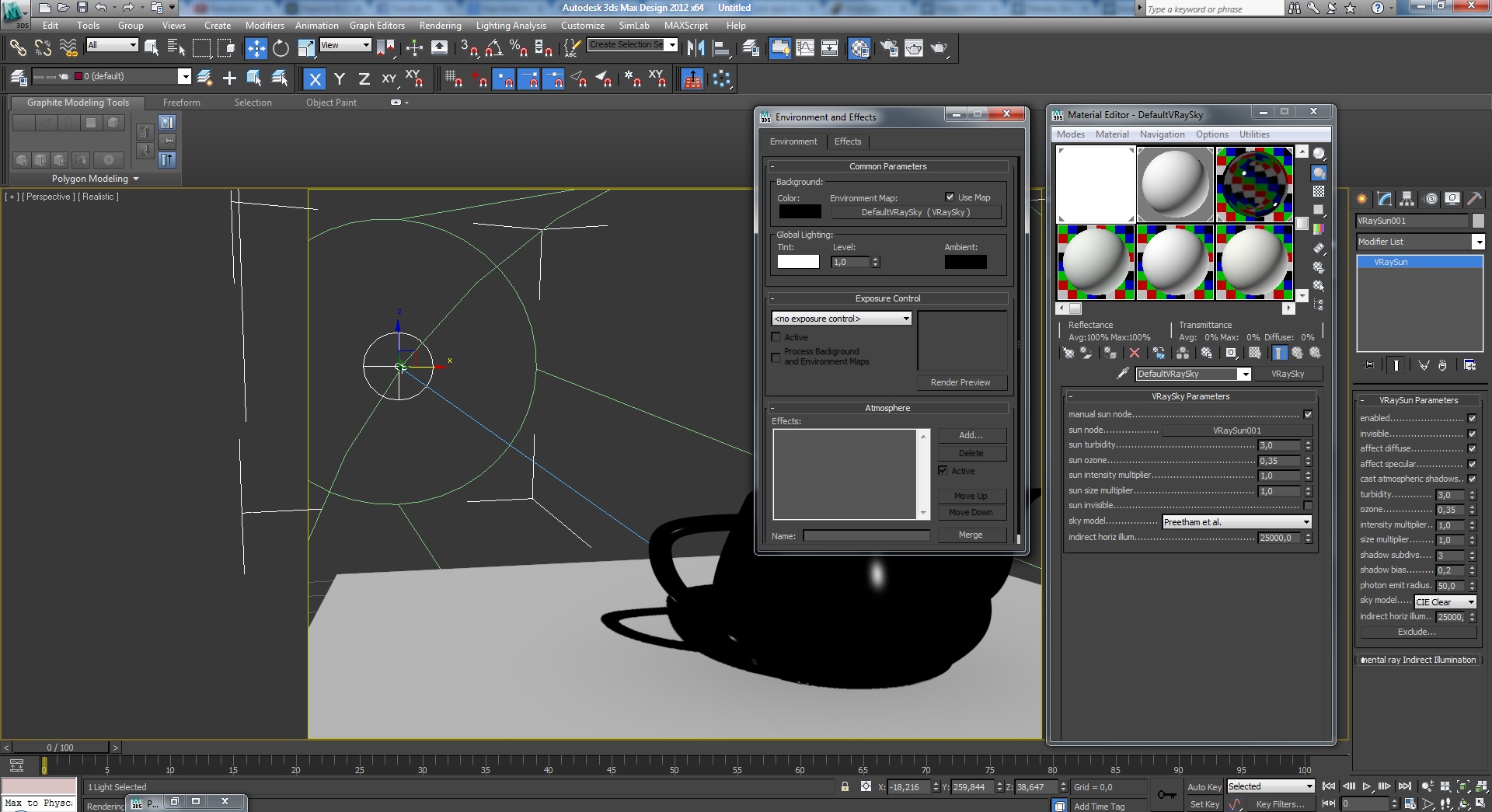
Task: Click the Global Lighting Tint white swatch
Action: click(x=798, y=262)
